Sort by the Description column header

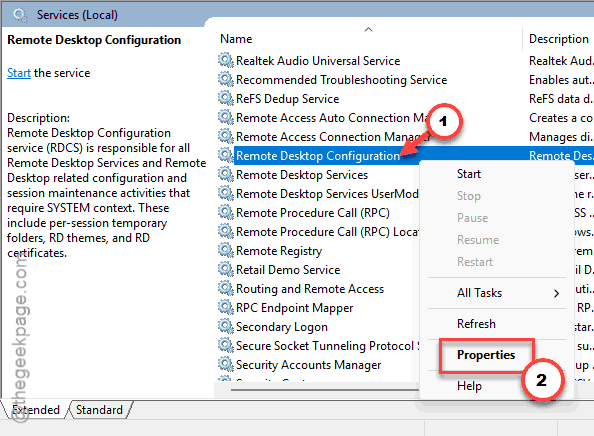click(x=559, y=39)
